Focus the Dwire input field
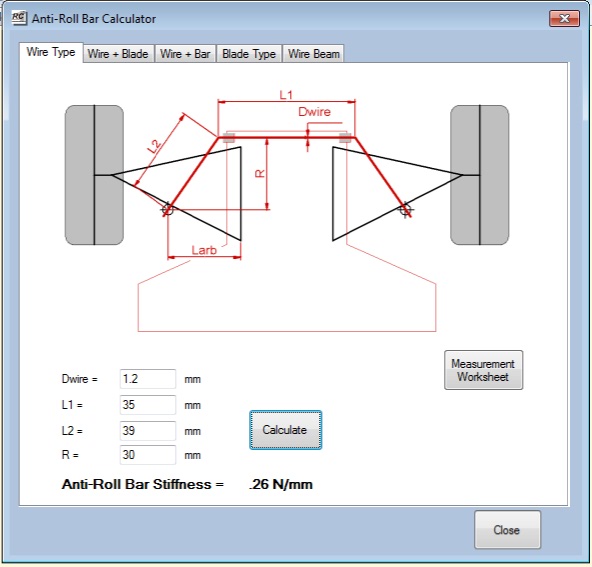Image resolution: width=592 pixels, height=567 pixels. (148, 379)
